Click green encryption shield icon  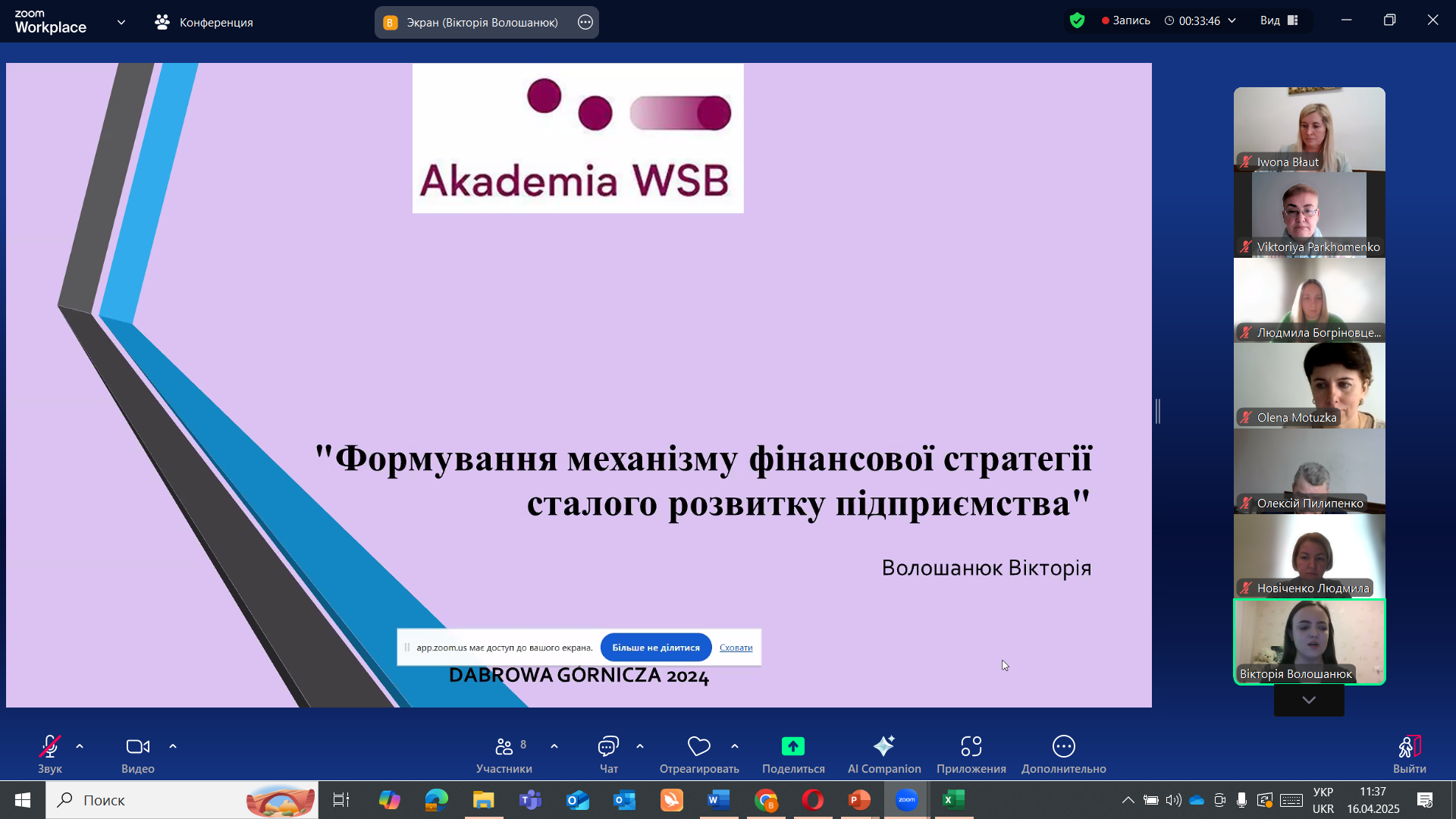tap(1077, 20)
